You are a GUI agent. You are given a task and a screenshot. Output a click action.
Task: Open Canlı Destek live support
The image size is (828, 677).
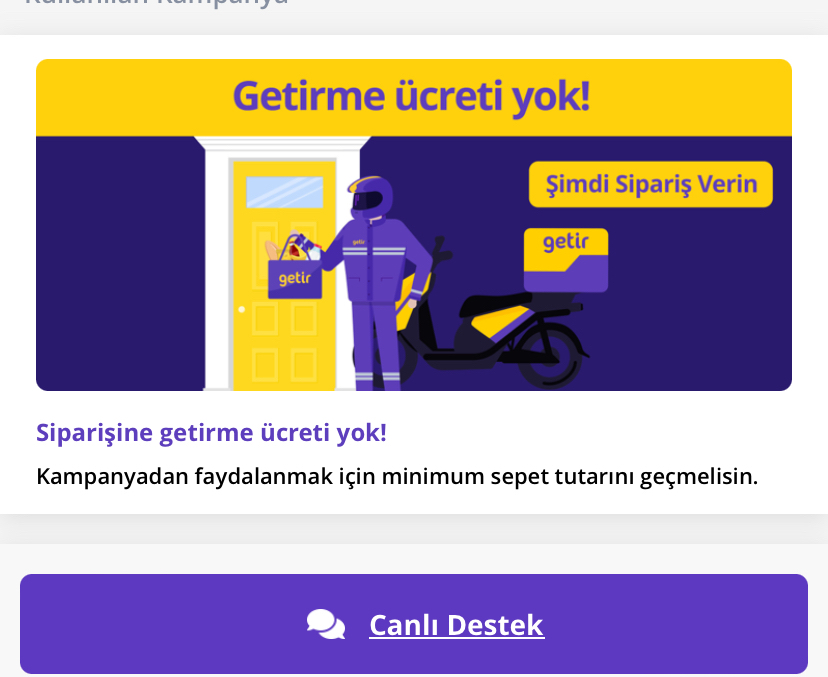414,624
